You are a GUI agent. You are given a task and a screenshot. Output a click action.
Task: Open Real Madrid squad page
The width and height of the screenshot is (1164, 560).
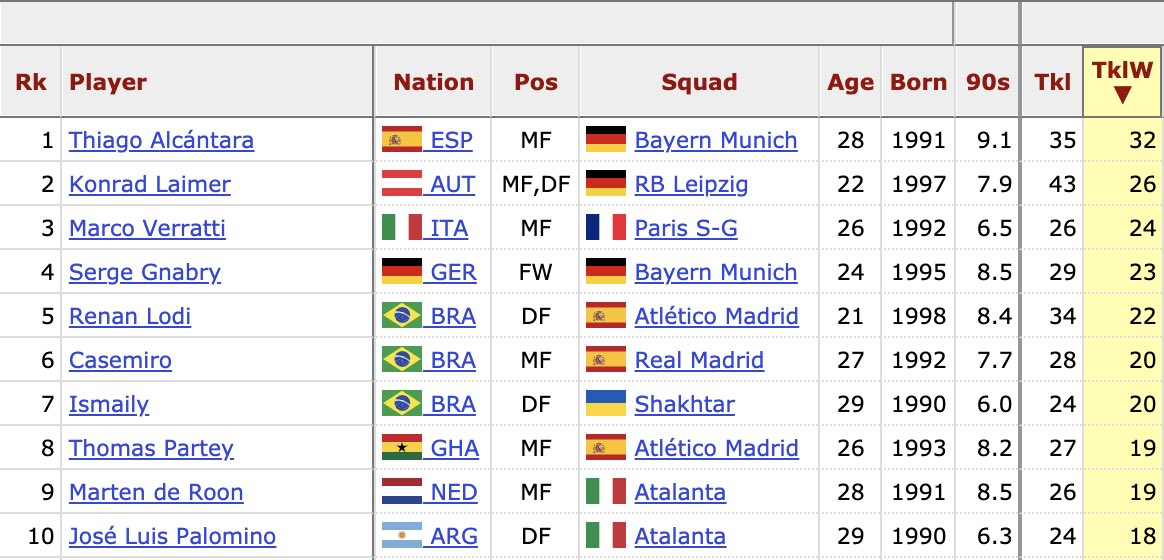[699, 360]
